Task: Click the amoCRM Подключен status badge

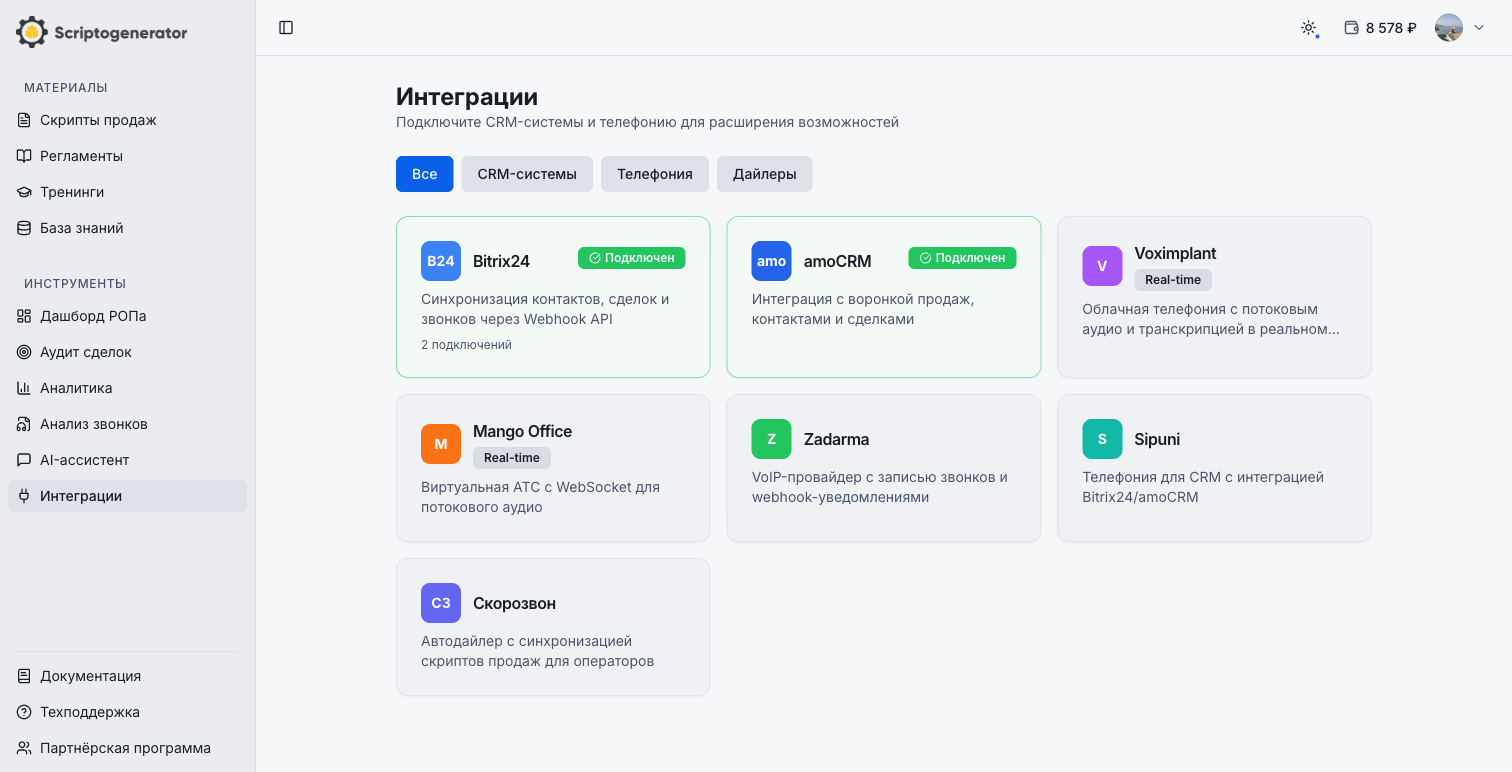Action: 962,258
